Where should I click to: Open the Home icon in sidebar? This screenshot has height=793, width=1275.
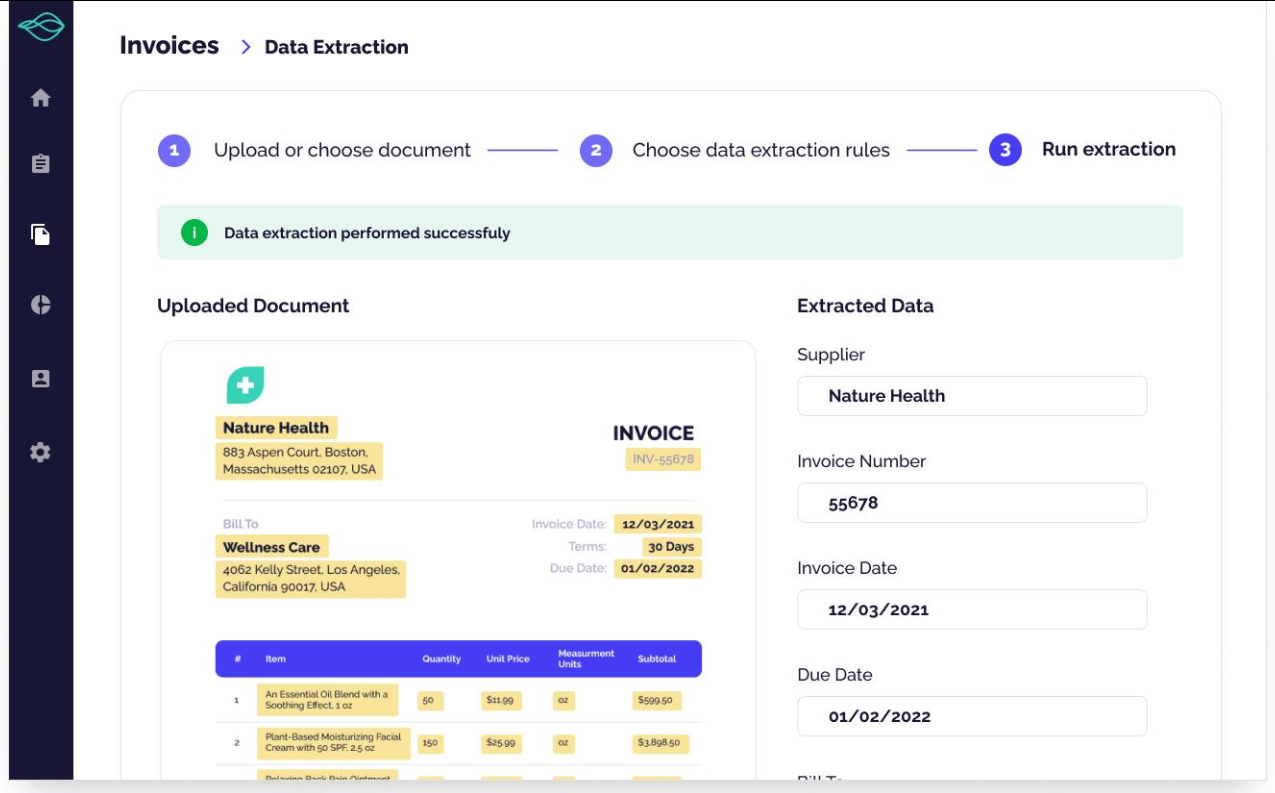click(x=40, y=98)
